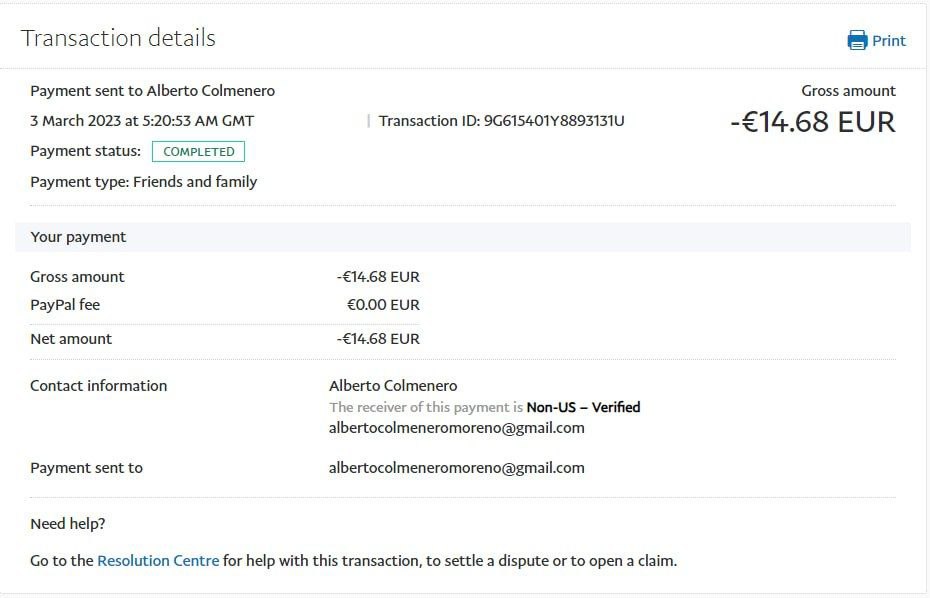The image size is (930, 598).
Task: Click the large -€14.68 EUR gross amount
Action: click(x=813, y=122)
